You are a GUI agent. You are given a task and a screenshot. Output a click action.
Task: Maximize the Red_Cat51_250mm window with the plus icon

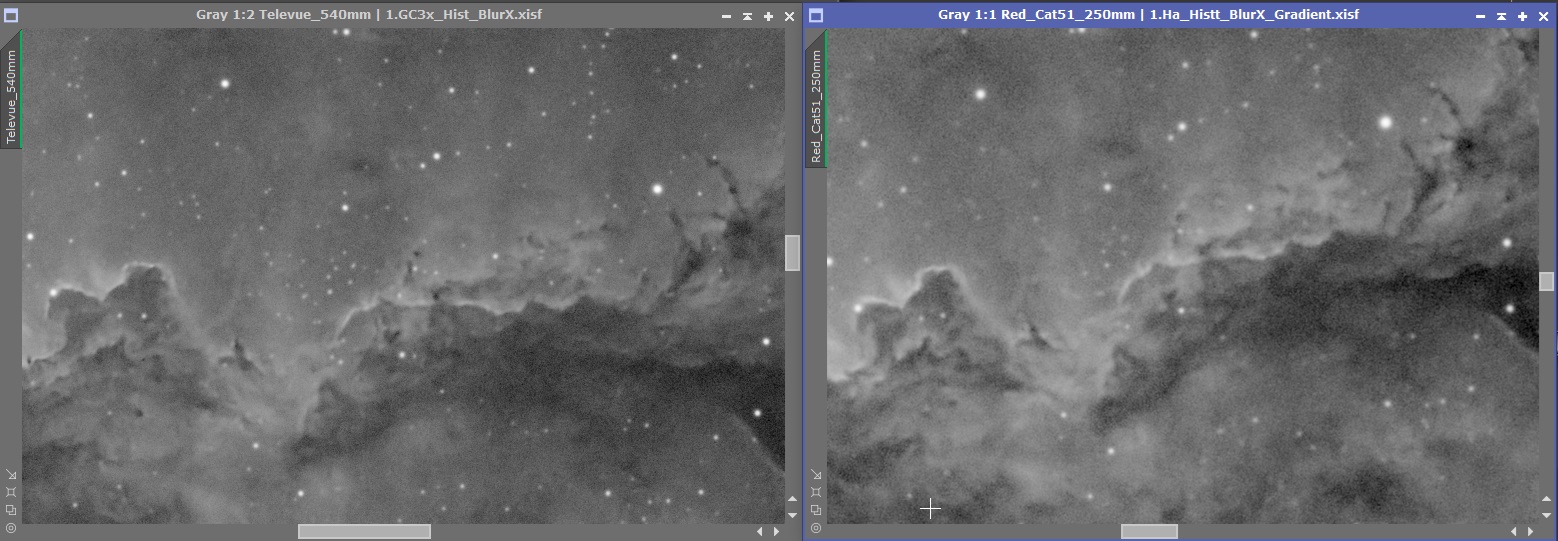tap(1522, 17)
